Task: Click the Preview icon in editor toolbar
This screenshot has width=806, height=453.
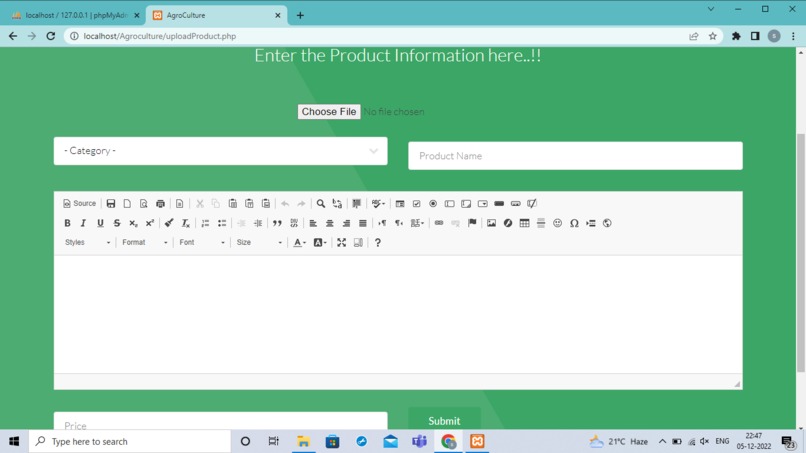Action: pos(143,204)
